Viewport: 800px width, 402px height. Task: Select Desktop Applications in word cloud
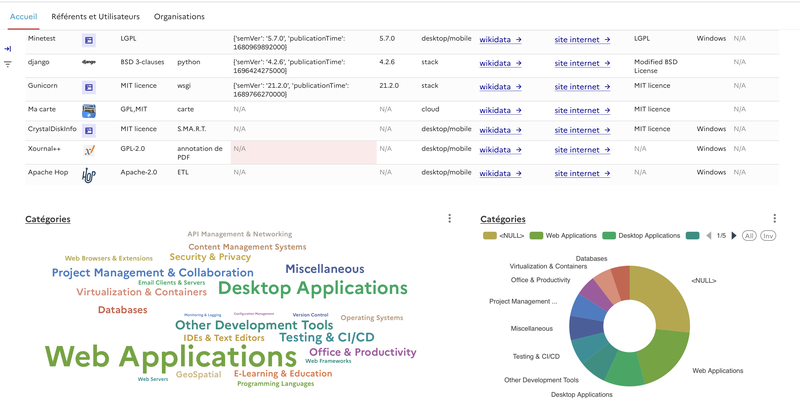313,289
